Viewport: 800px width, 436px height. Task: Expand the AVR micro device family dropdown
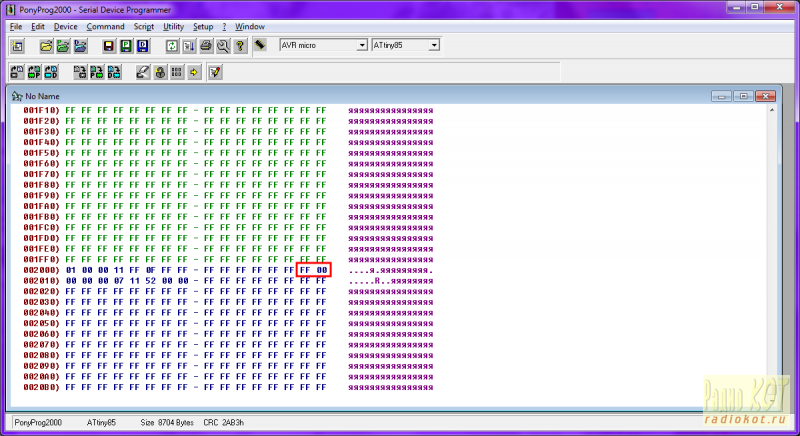pyautogui.click(x=361, y=45)
